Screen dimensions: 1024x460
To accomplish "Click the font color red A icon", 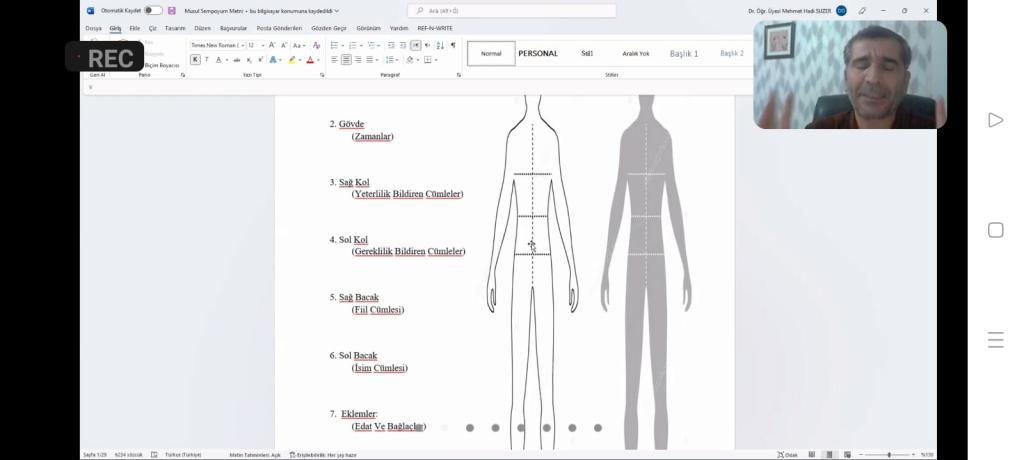I will (x=310, y=60).
